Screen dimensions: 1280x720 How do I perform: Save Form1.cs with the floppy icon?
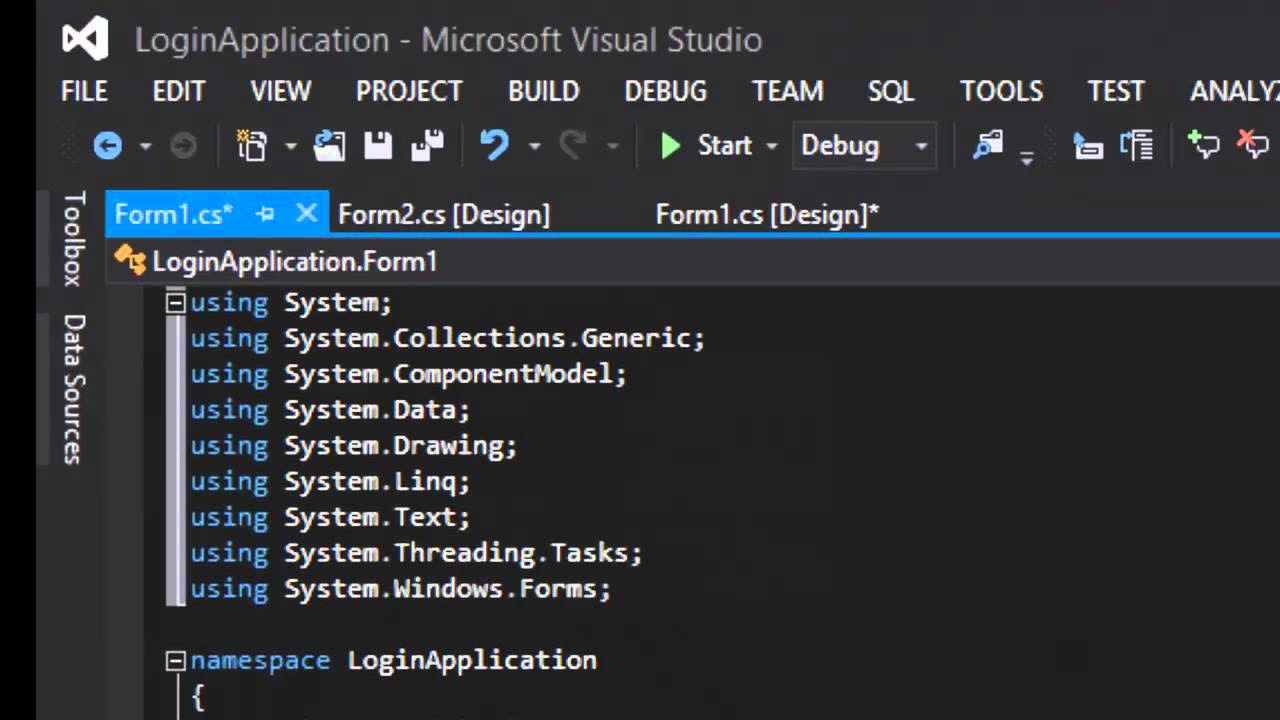pyautogui.click(x=378, y=146)
